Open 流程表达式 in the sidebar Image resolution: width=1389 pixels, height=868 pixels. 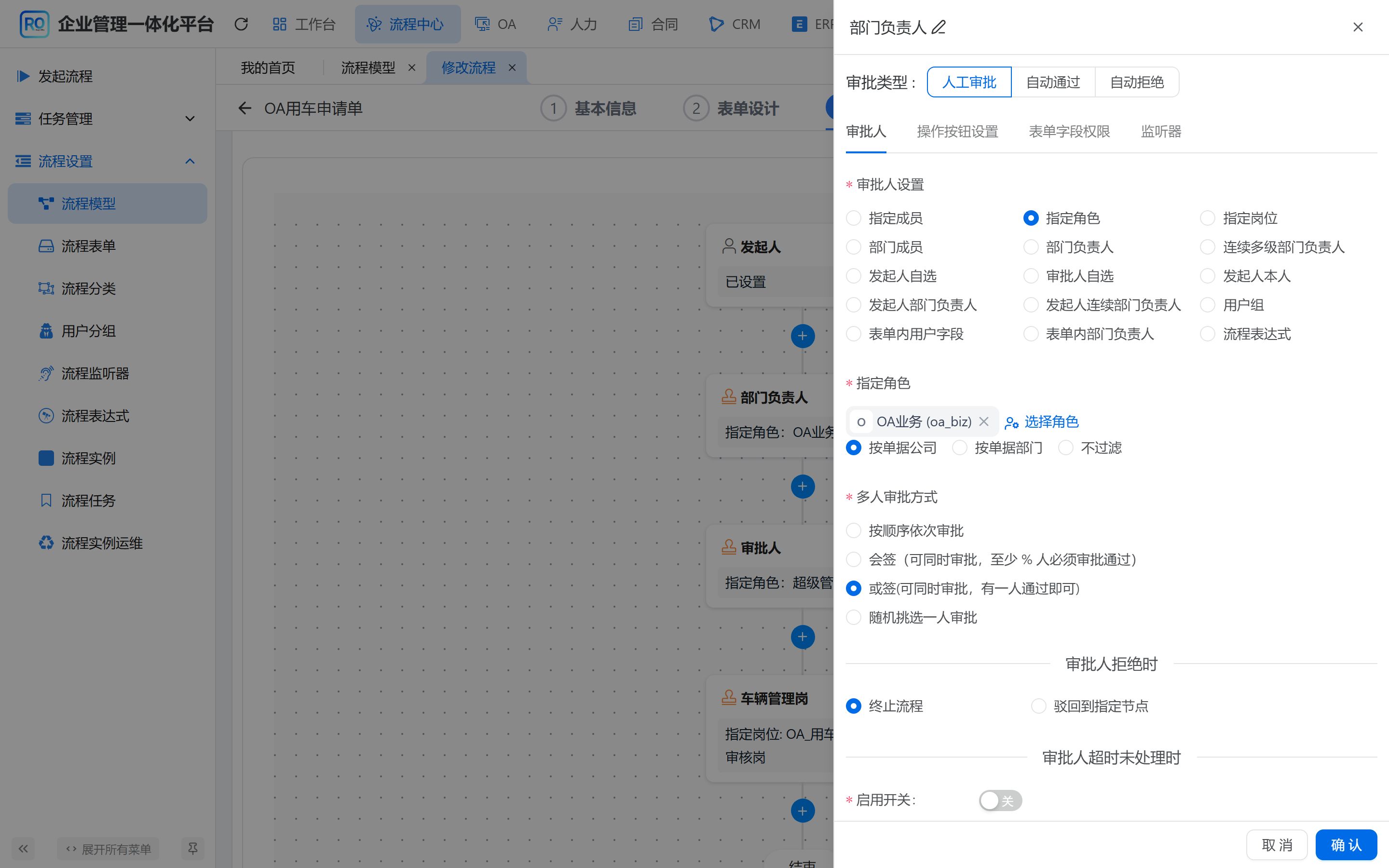(x=108, y=416)
